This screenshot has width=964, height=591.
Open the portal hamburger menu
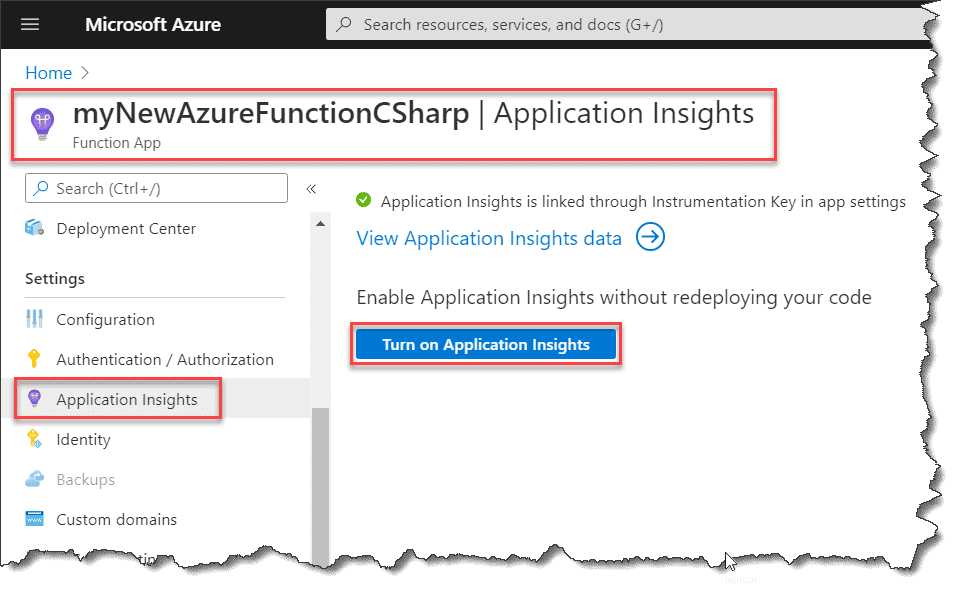(x=29, y=24)
